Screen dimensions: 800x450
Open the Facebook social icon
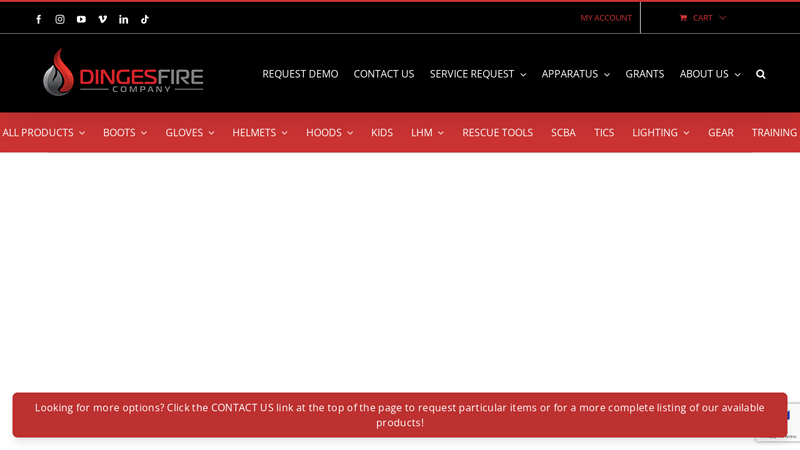tap(39, 19)
